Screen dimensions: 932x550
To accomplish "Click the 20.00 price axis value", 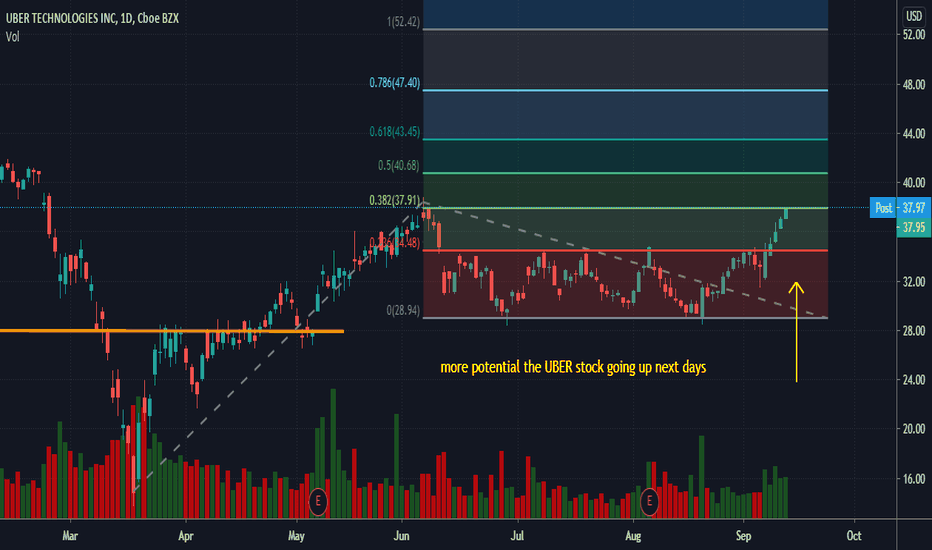I will tap(914, 429).
